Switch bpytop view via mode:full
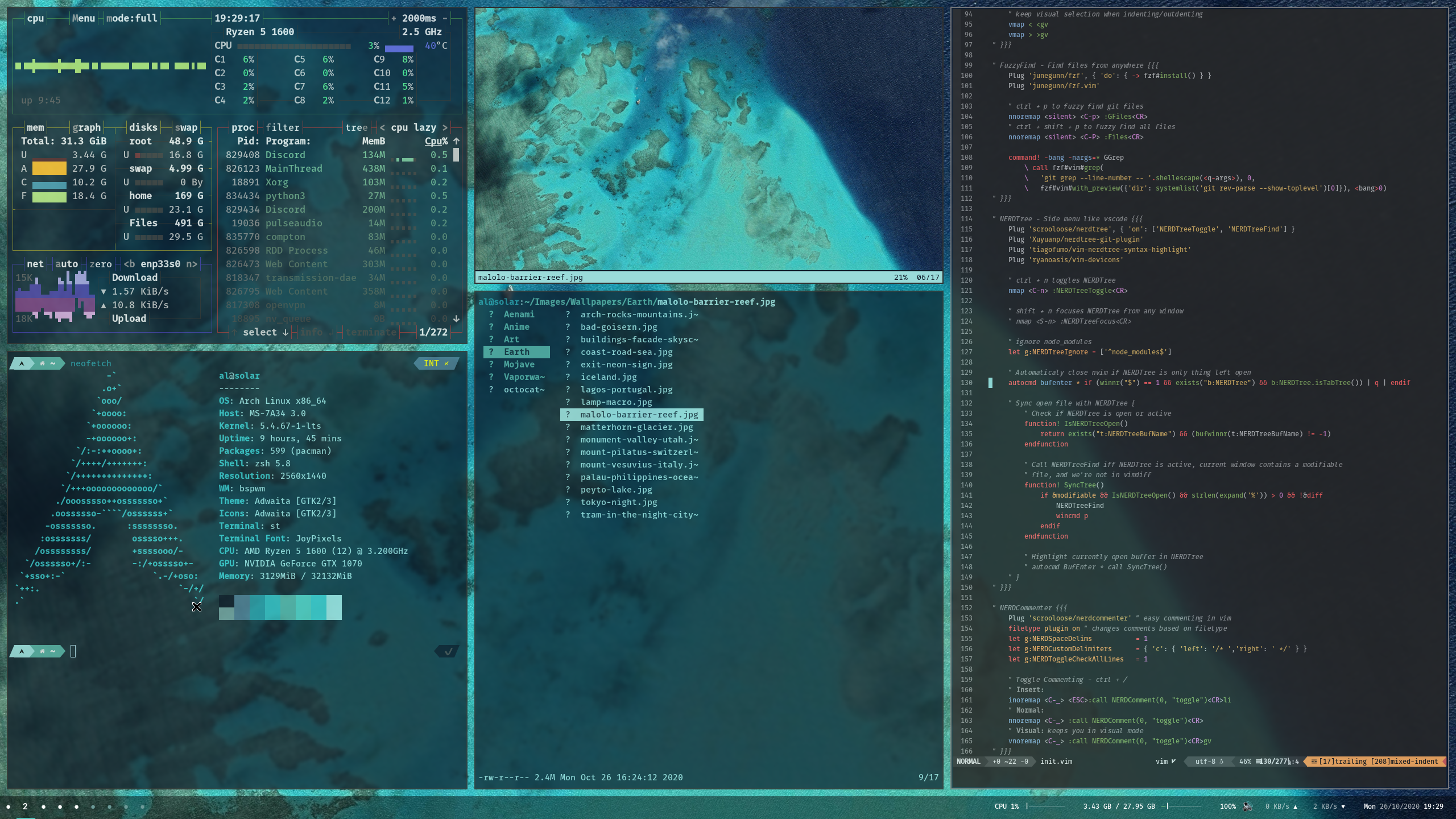The height and width of the screenshot is (819, 1456). 131,18
